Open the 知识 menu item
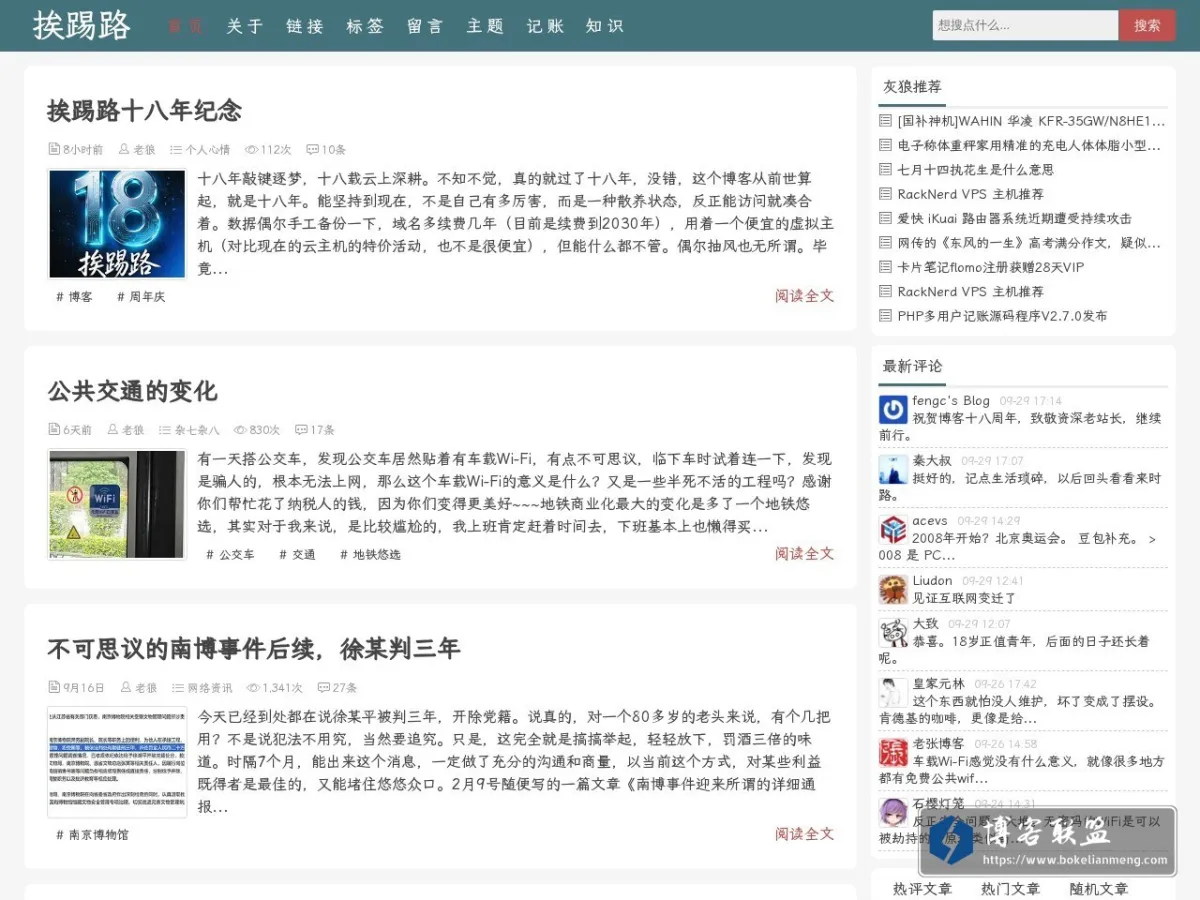 [x=604, y=26]
